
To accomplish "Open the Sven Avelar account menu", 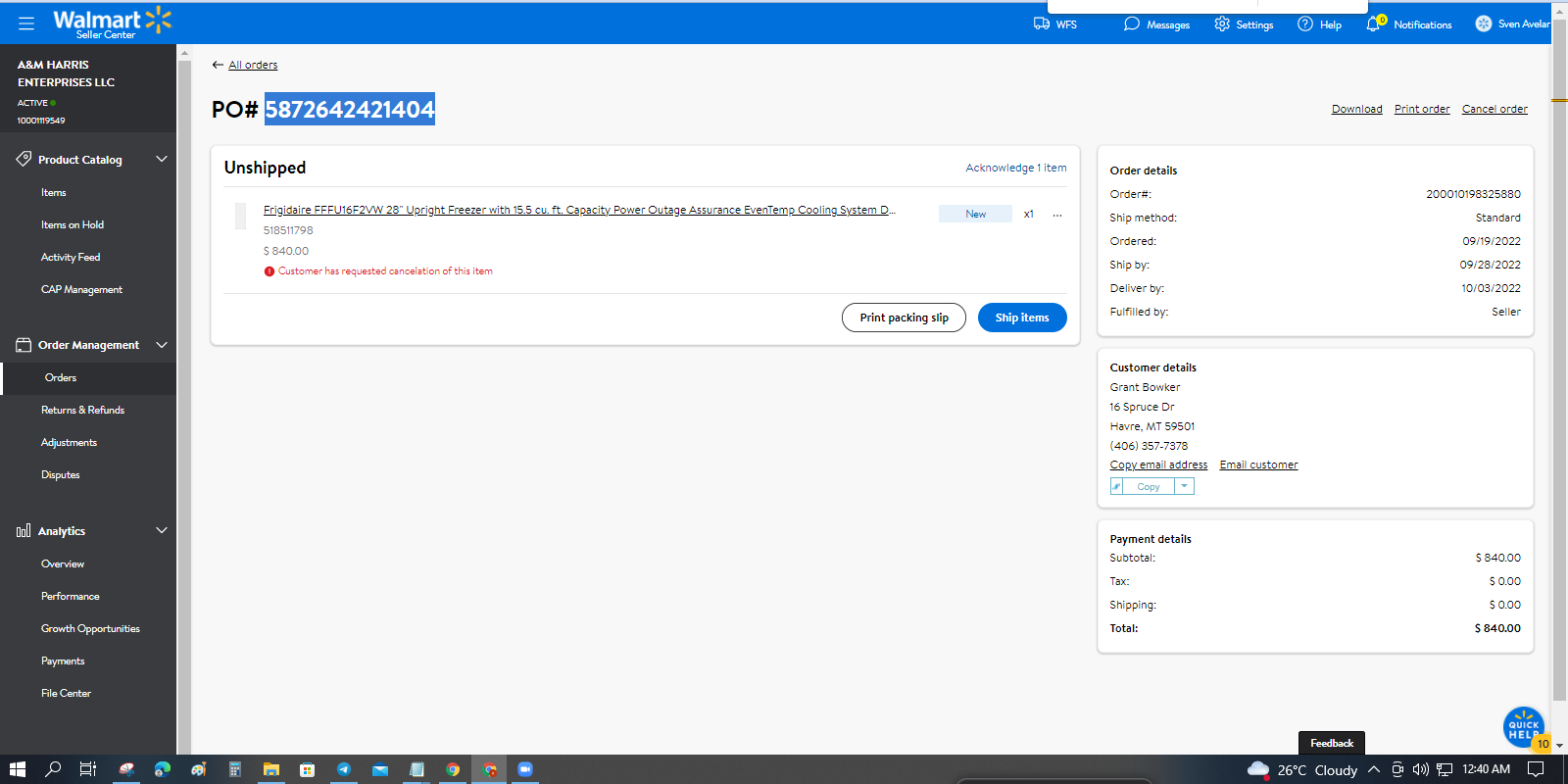I will [x=1512, y=24].
